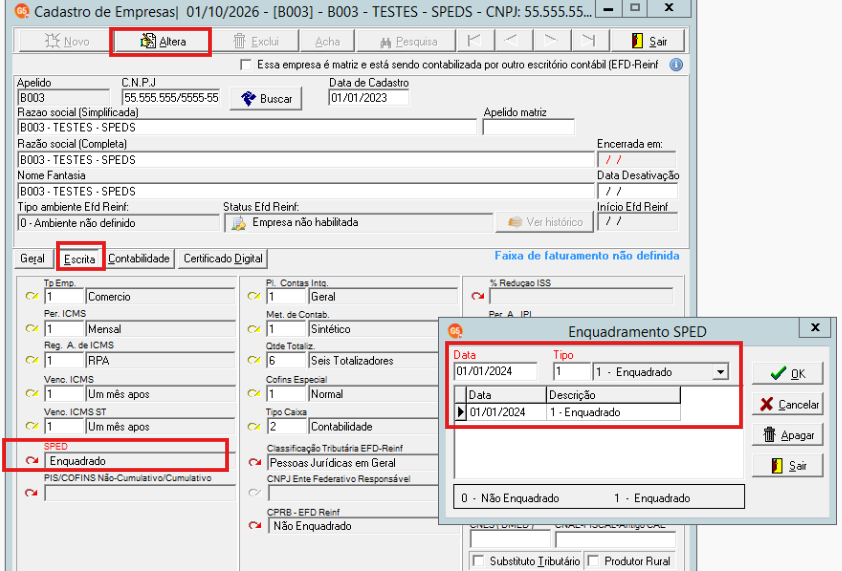Click the Tipo Caixa lookup arrow
Screen dimensions: 842x571
tap(254, 427)
